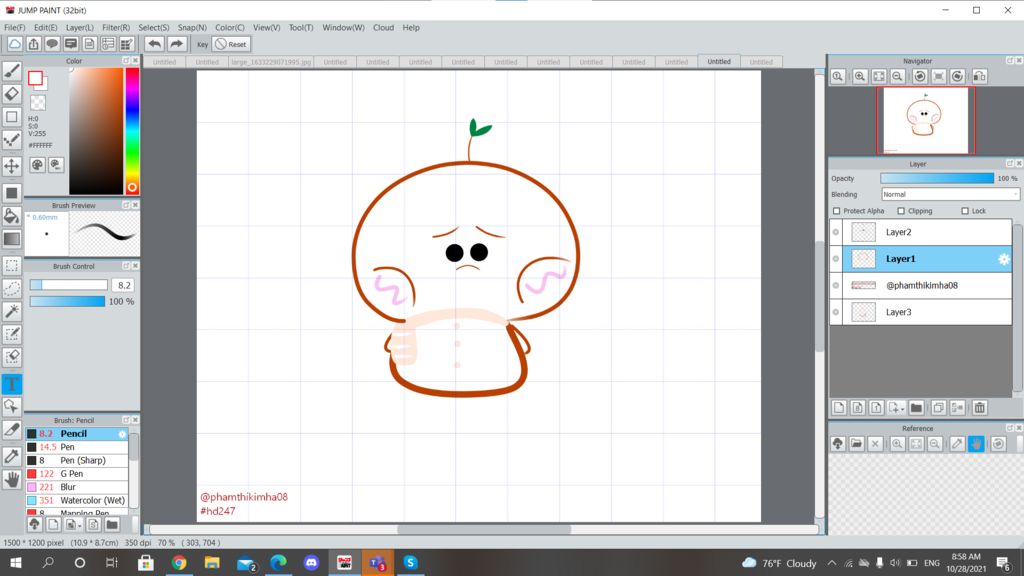1024x576 pixels.
Task: Undock the Brush Preview panel
Action: tap(126, 205)
